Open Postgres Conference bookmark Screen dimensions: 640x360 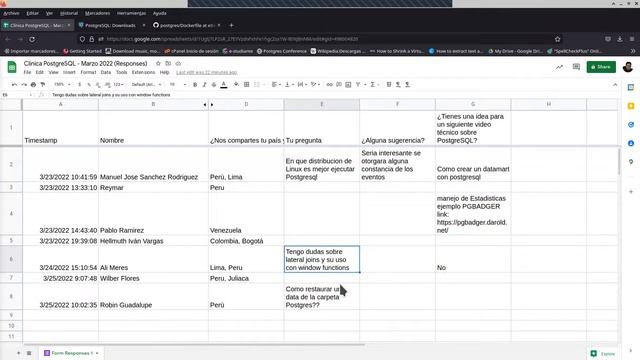click(282, 51)
